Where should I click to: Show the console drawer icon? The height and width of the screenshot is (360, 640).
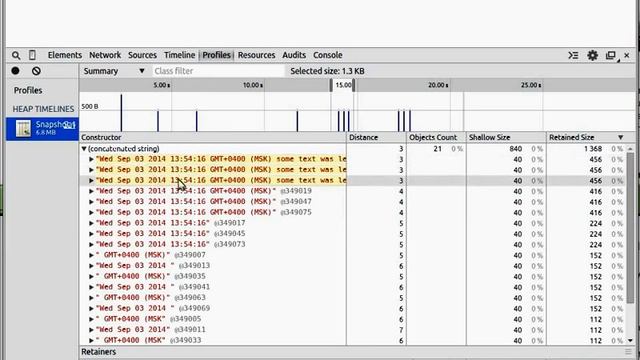coord(573,55)
